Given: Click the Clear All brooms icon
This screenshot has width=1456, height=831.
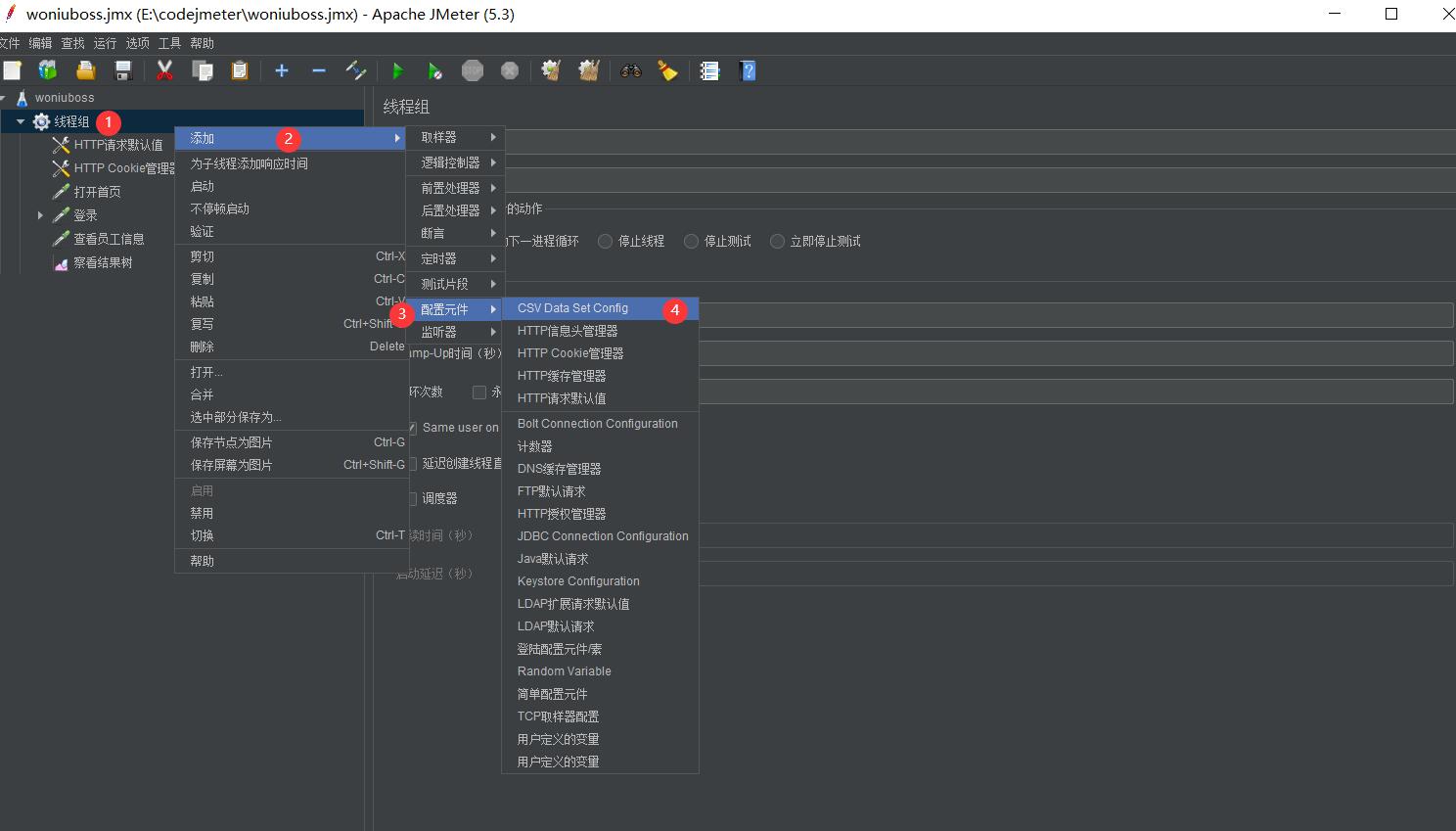Looking at the screenshot, I should (588, 70).
